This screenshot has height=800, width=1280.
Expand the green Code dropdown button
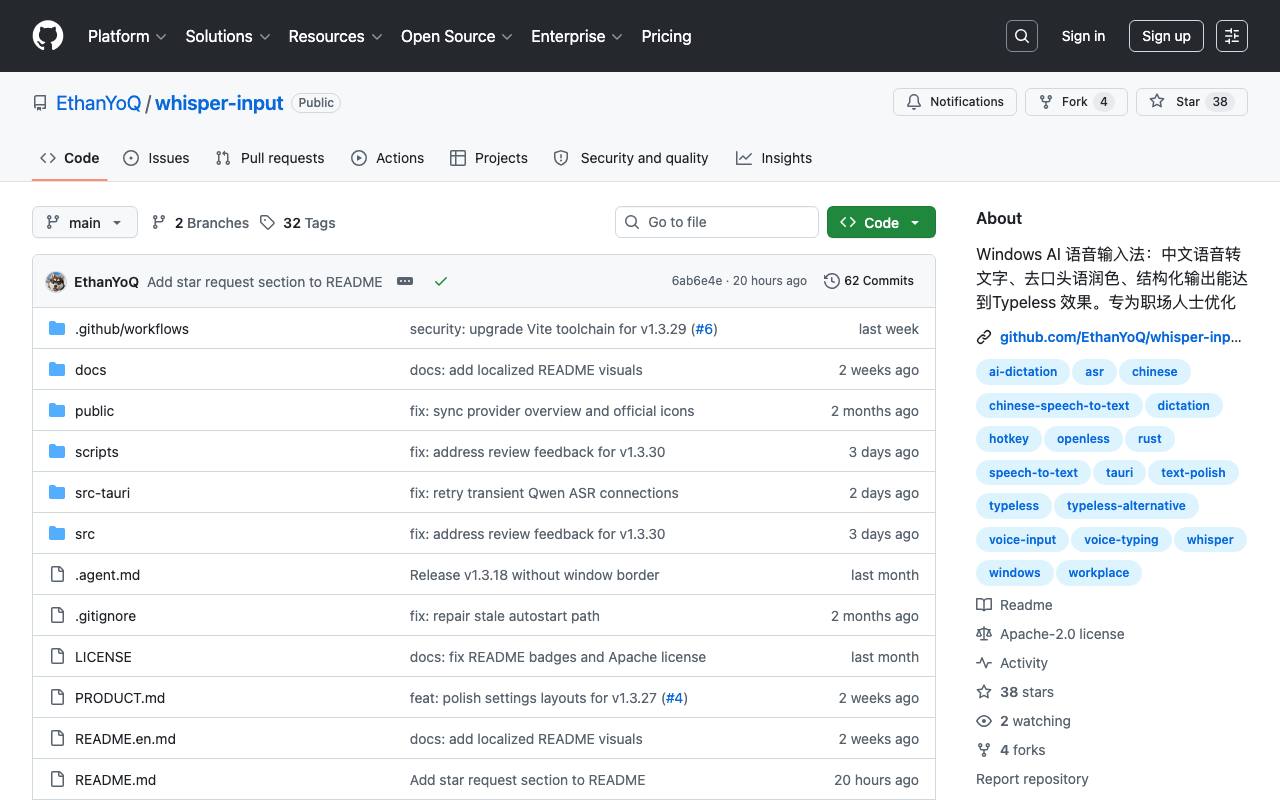pyautogui.click(x=881, y=222)
